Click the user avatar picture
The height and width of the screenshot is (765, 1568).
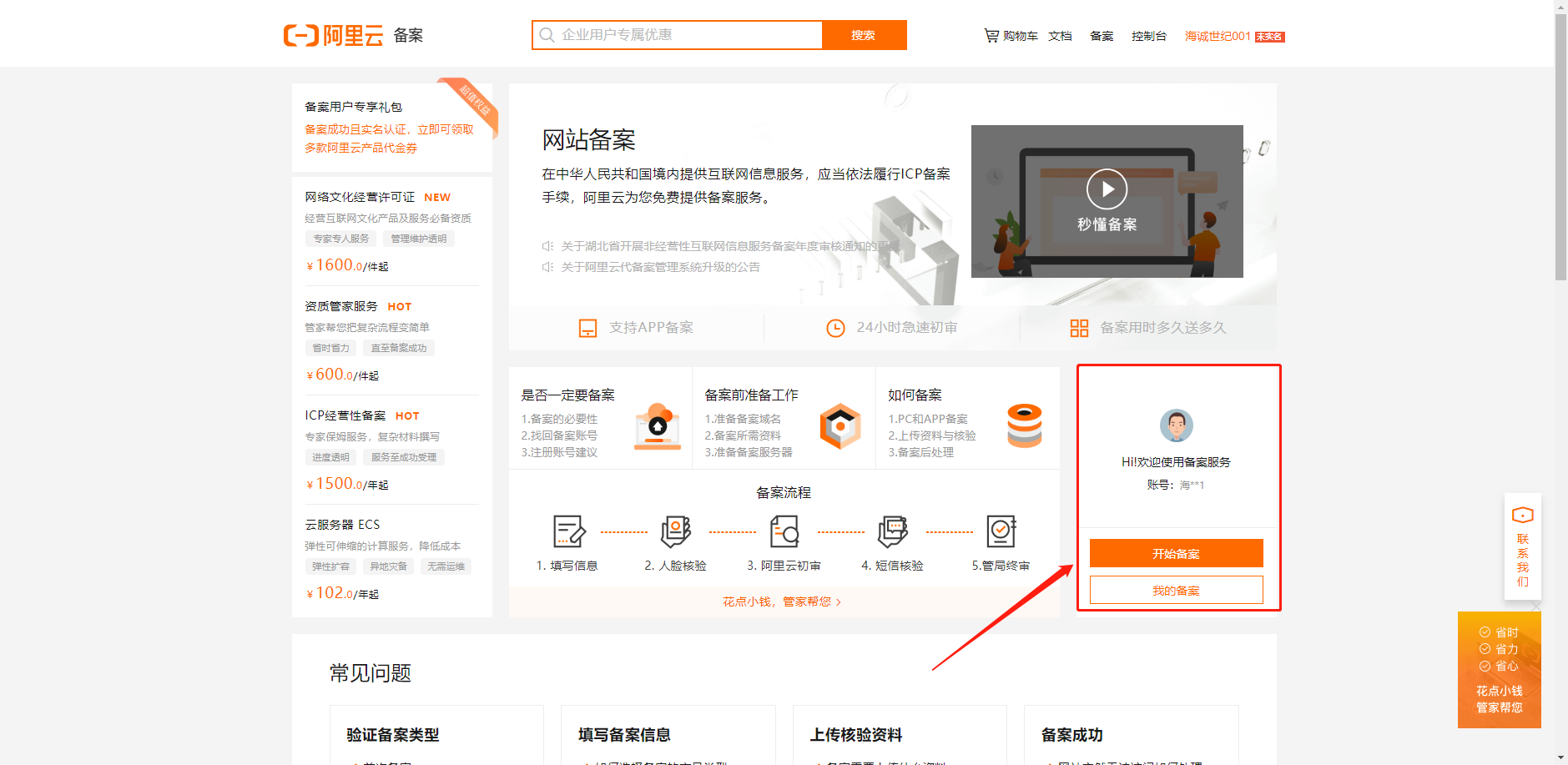[x=1177, y=425]
